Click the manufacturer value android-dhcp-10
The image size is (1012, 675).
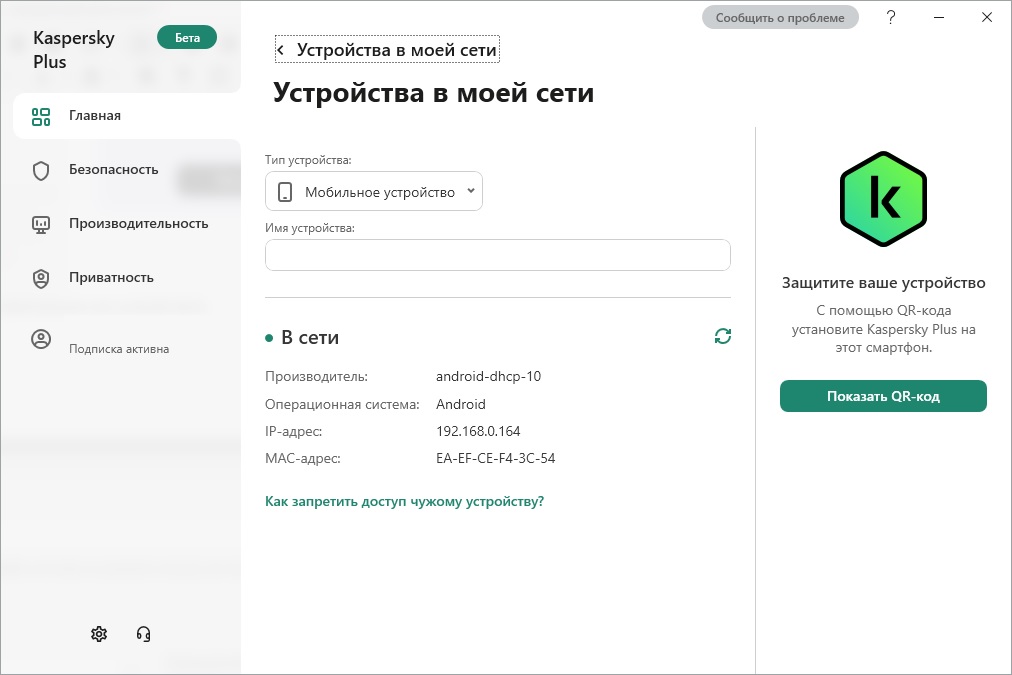tap(489, 376)
